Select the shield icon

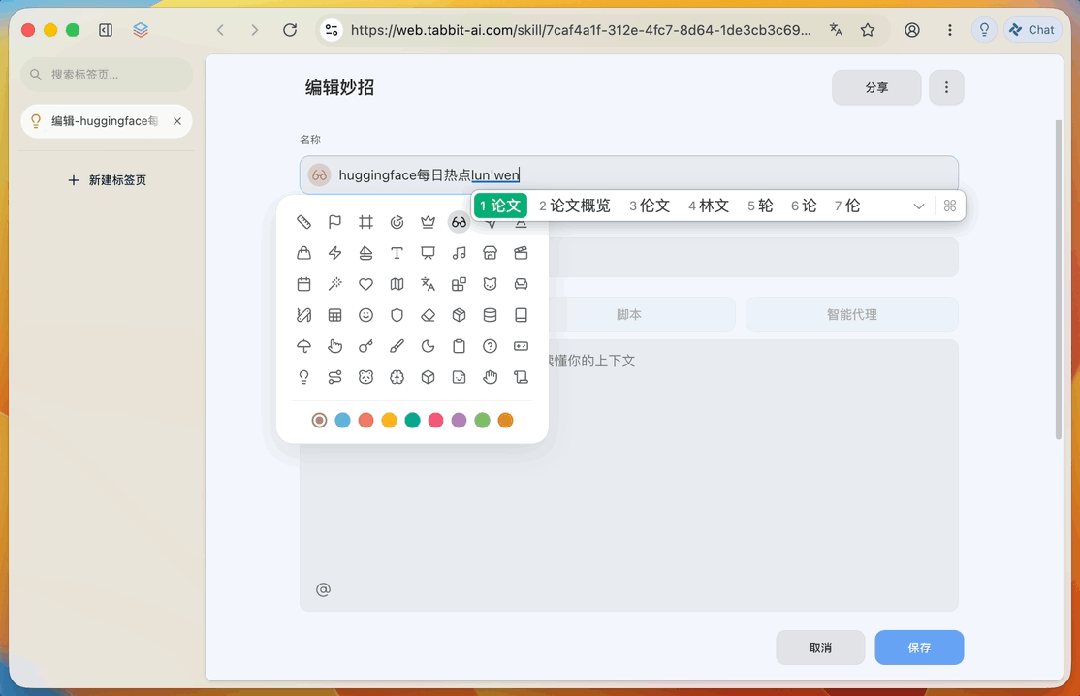(397, 315)
